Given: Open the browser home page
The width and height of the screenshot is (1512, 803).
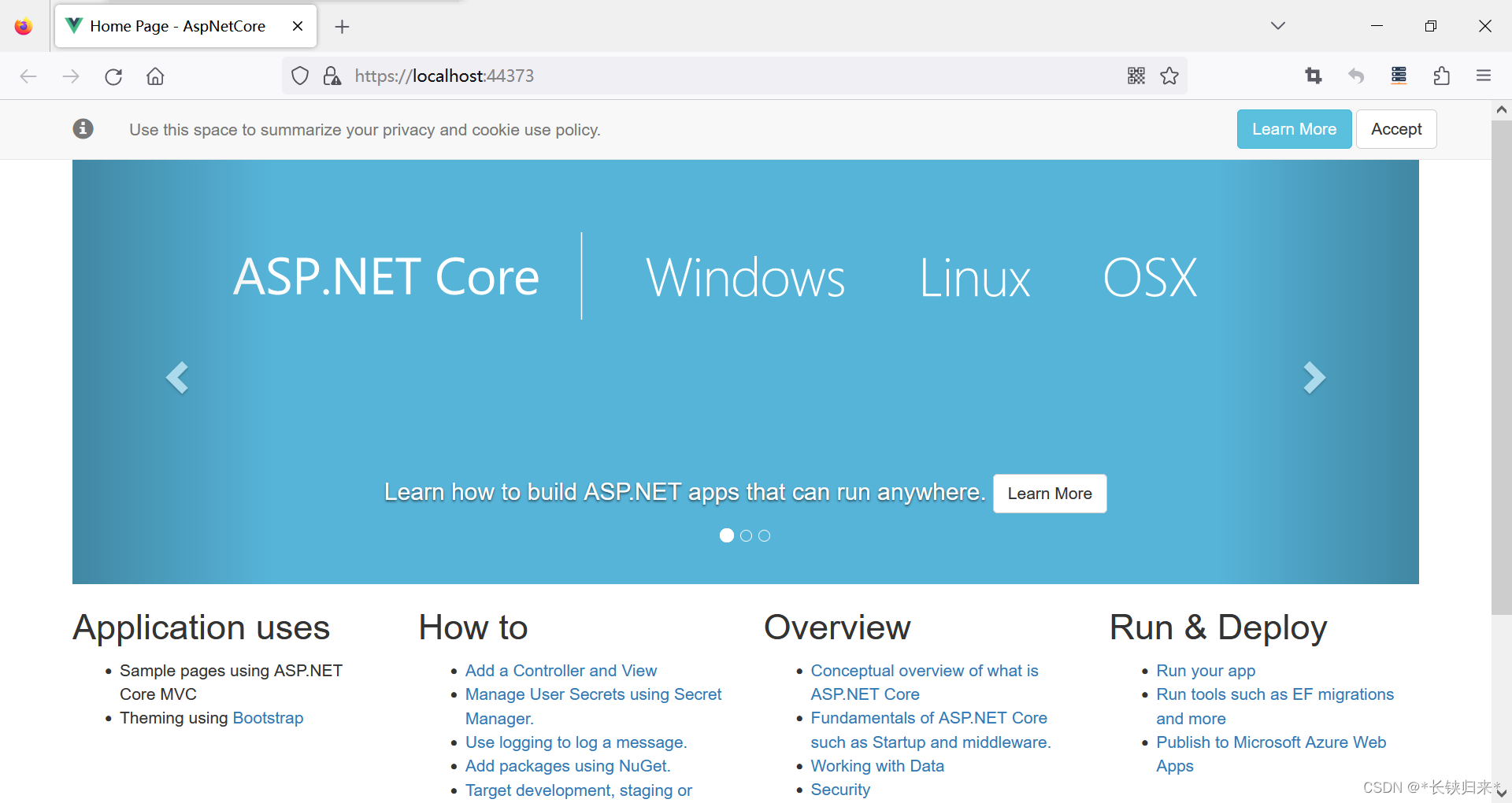Looking at the screenshot, I should click(x=155, y=76).
